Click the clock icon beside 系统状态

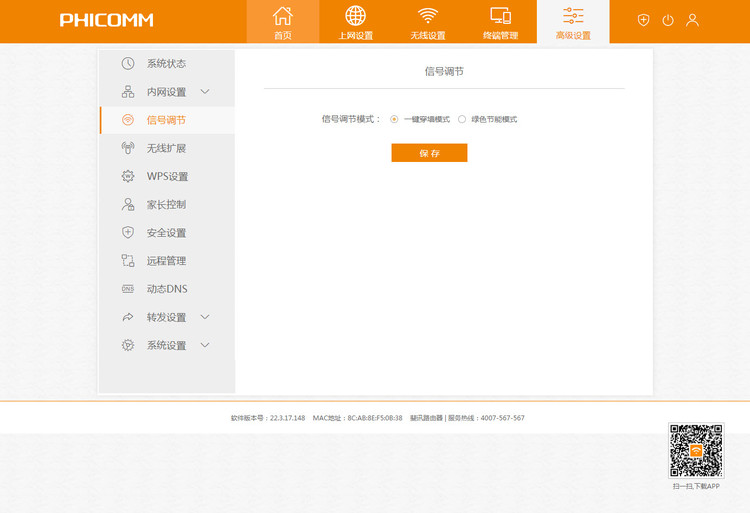(128, 63)
